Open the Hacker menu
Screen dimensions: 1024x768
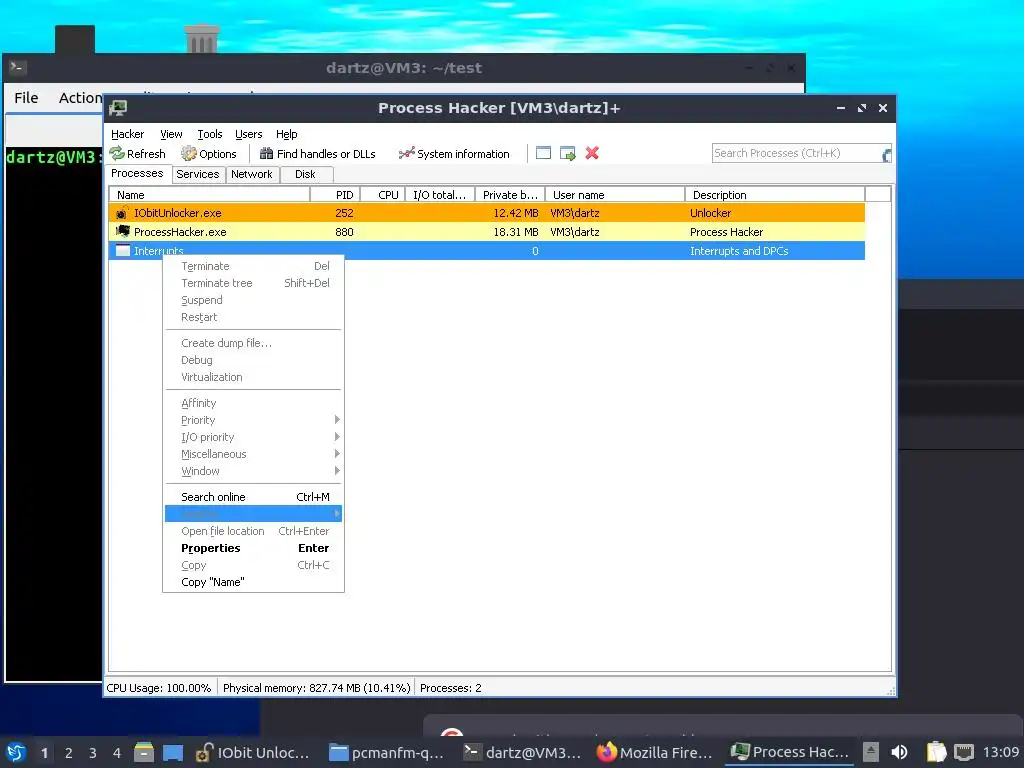pos(127,134)
